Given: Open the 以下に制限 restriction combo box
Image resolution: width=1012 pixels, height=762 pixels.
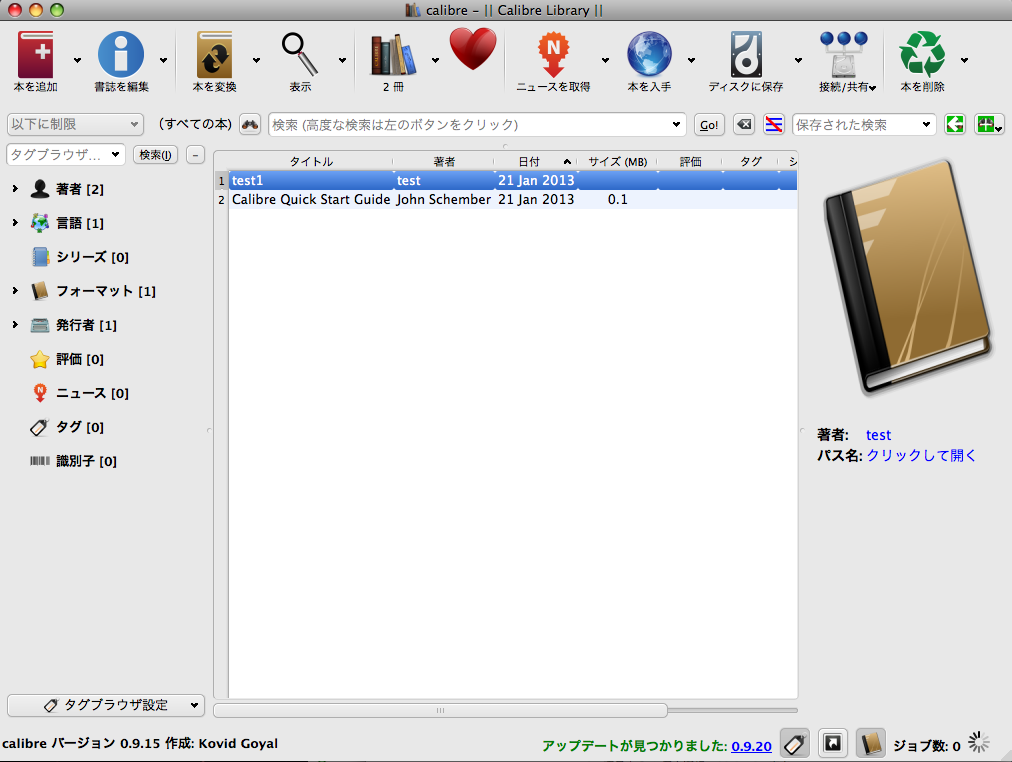Looking at the screenshot, I should click(75, 124).
